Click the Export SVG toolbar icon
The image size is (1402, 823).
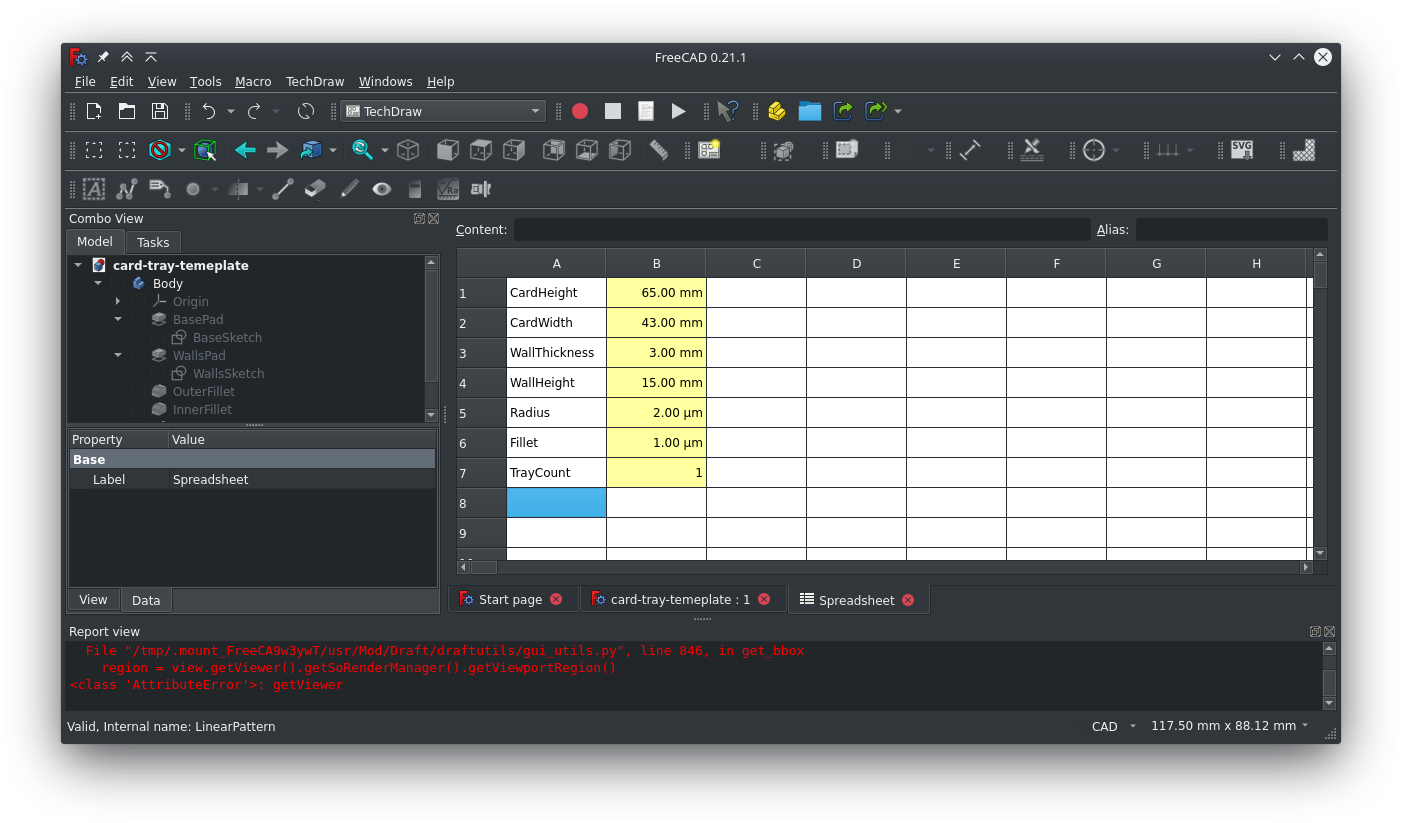pos(1241,150)
